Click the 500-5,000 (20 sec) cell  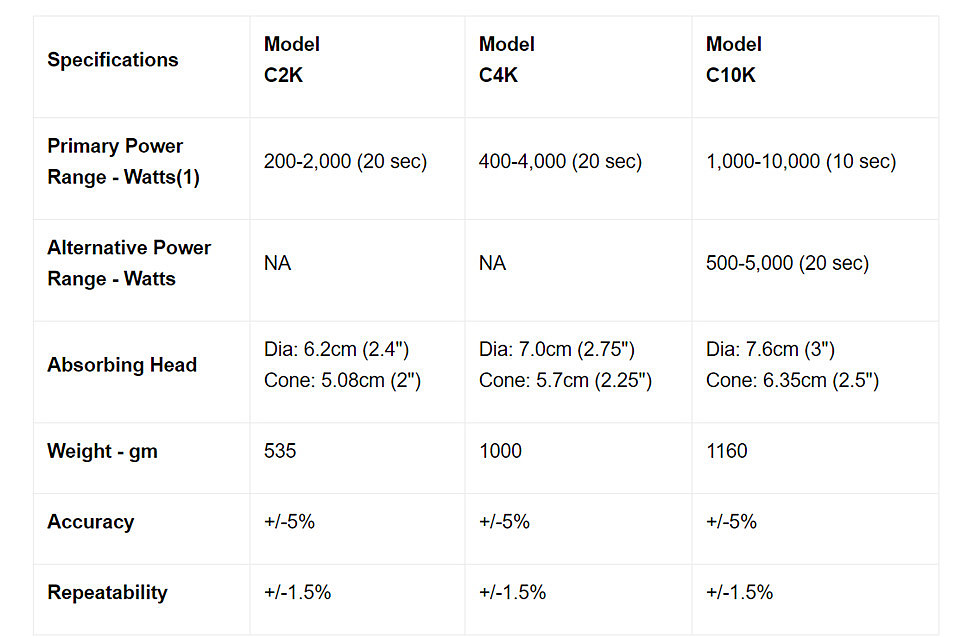(x=787, y=263)
